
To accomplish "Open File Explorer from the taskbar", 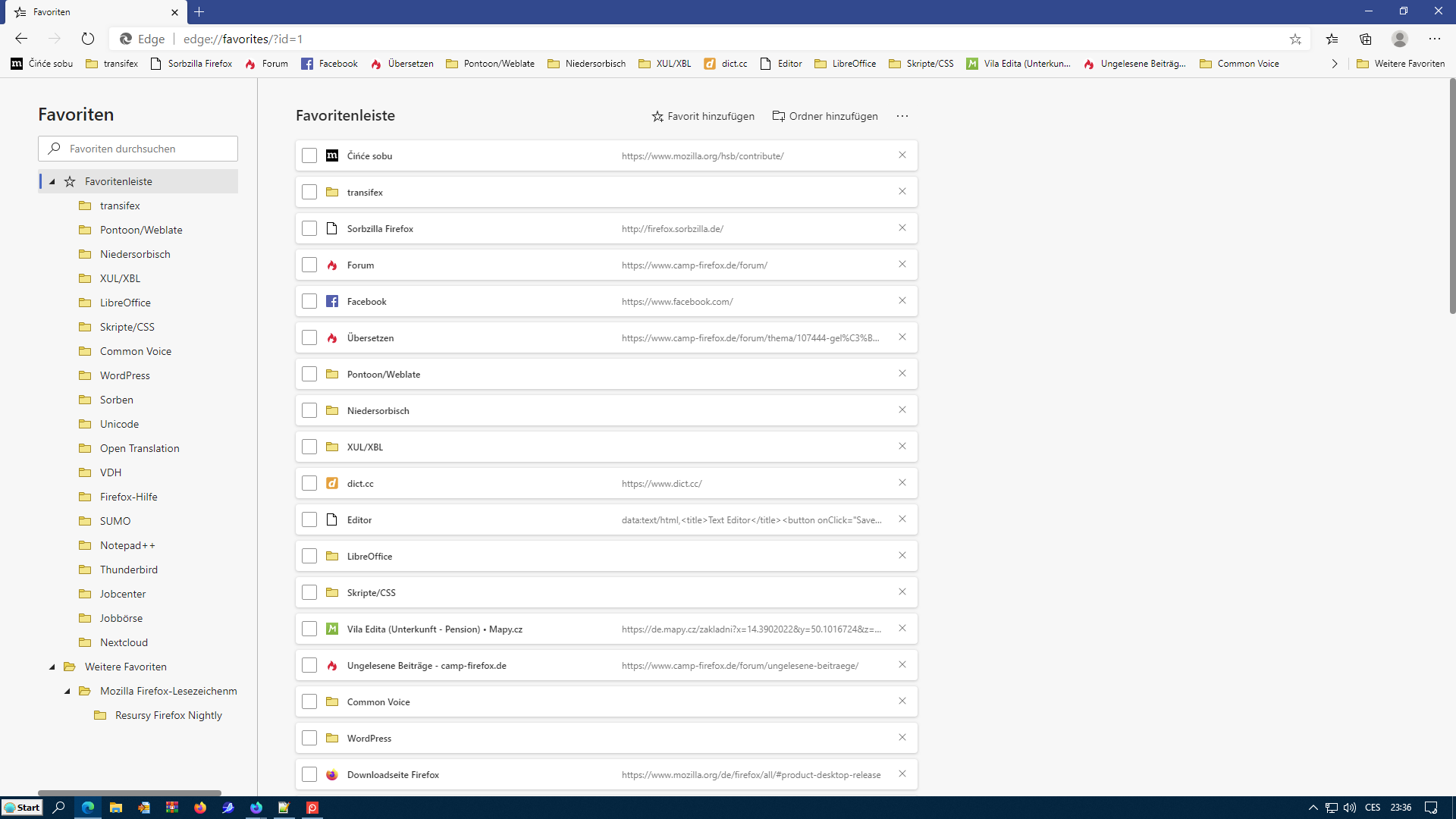I will pos(116,808).
